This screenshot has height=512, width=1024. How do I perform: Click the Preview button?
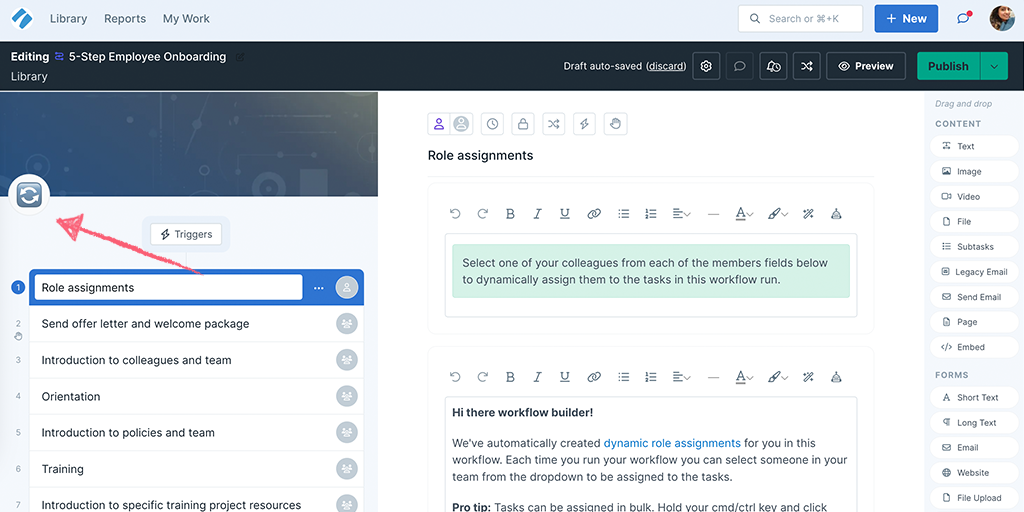866,66
